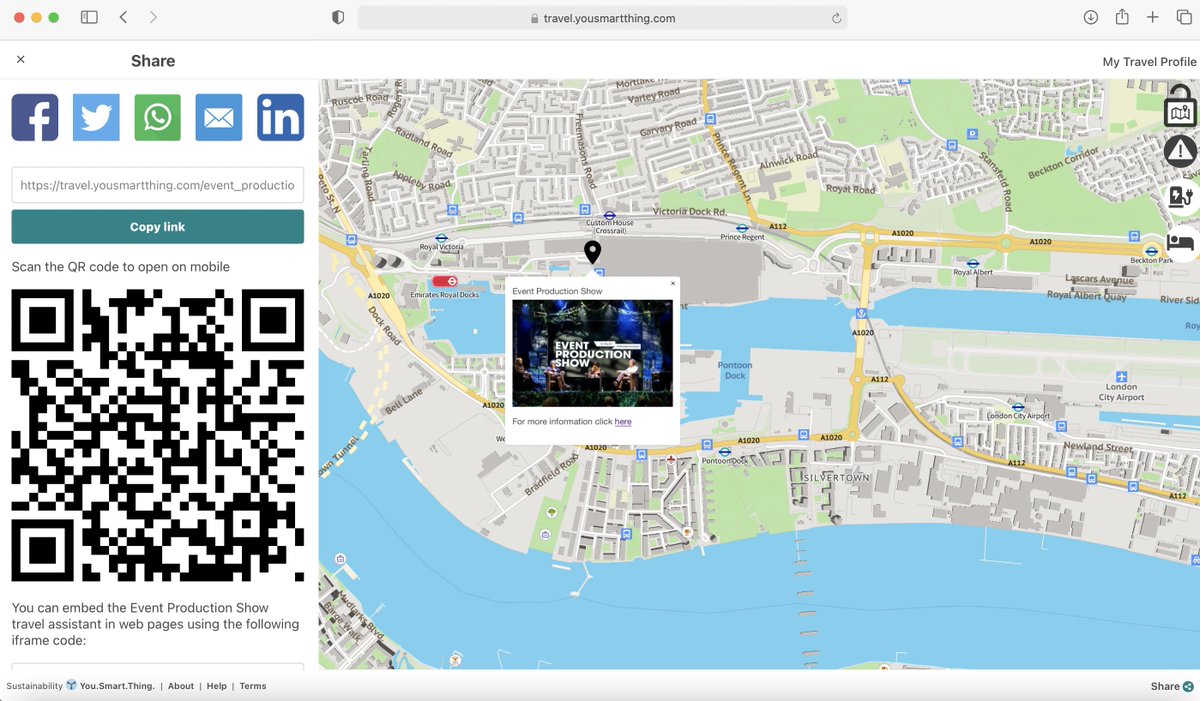Click the 'Pontoon Dock' water label
1200x701 pixels.
pyautogui.click(x=735, y=370)
